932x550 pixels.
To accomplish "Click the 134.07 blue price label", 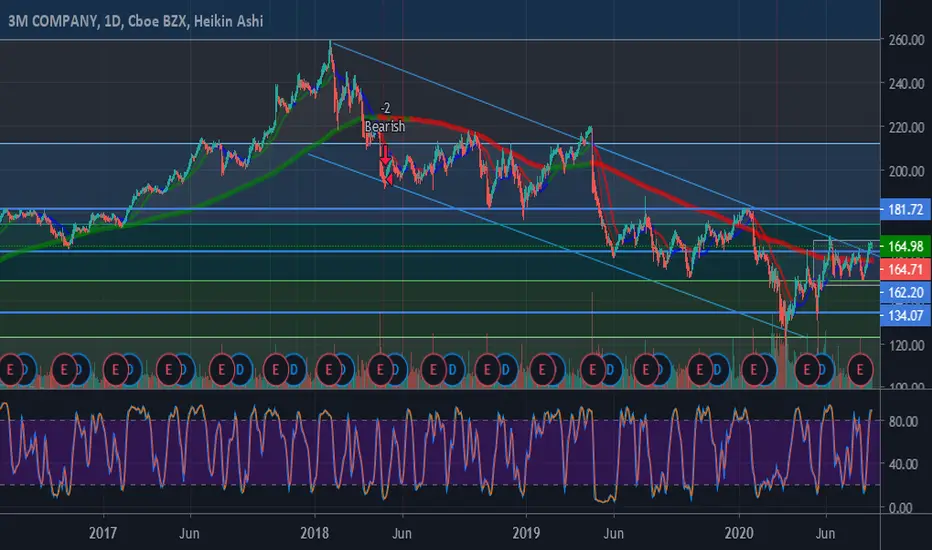I will pyautogui.click(x=905, y=315).
